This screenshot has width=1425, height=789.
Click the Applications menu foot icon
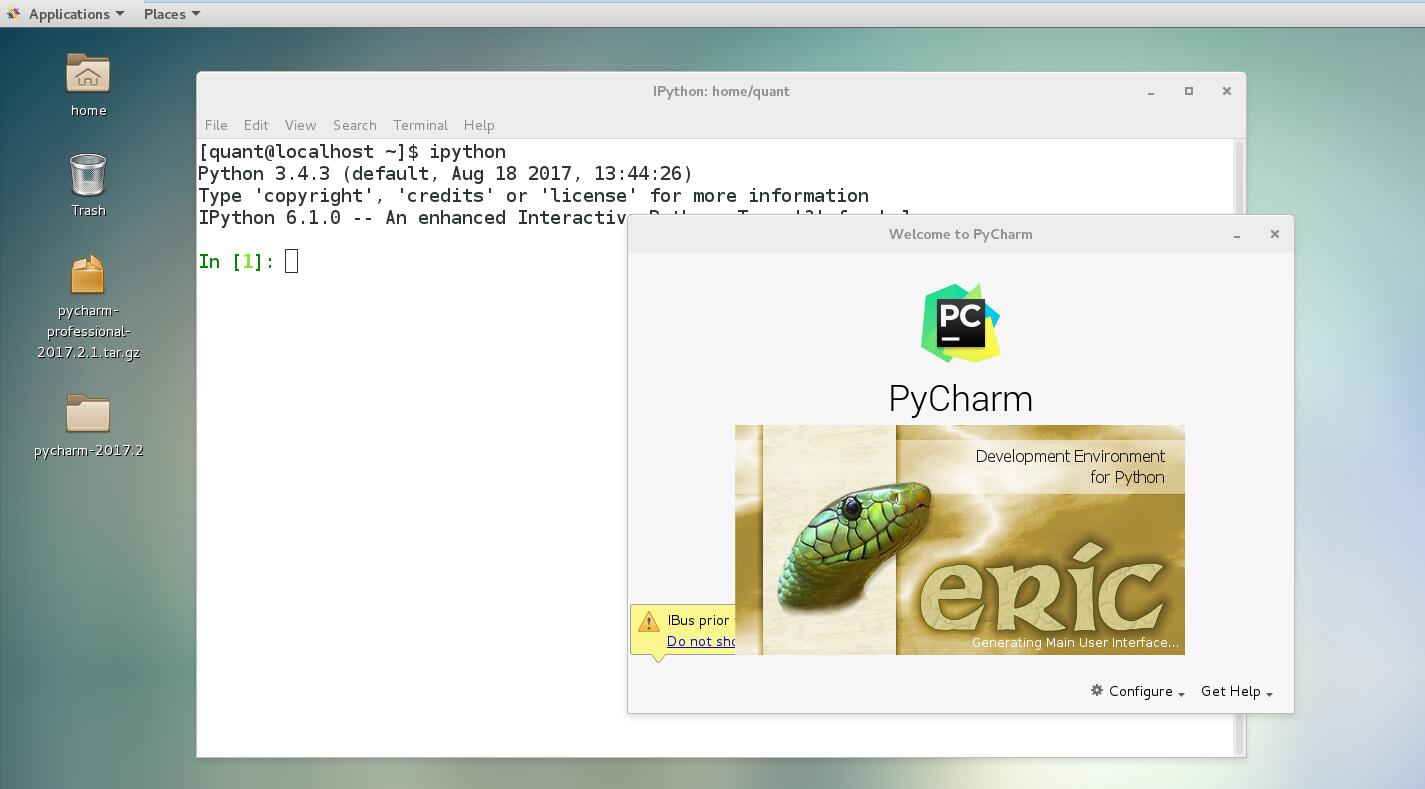[13, 14]
